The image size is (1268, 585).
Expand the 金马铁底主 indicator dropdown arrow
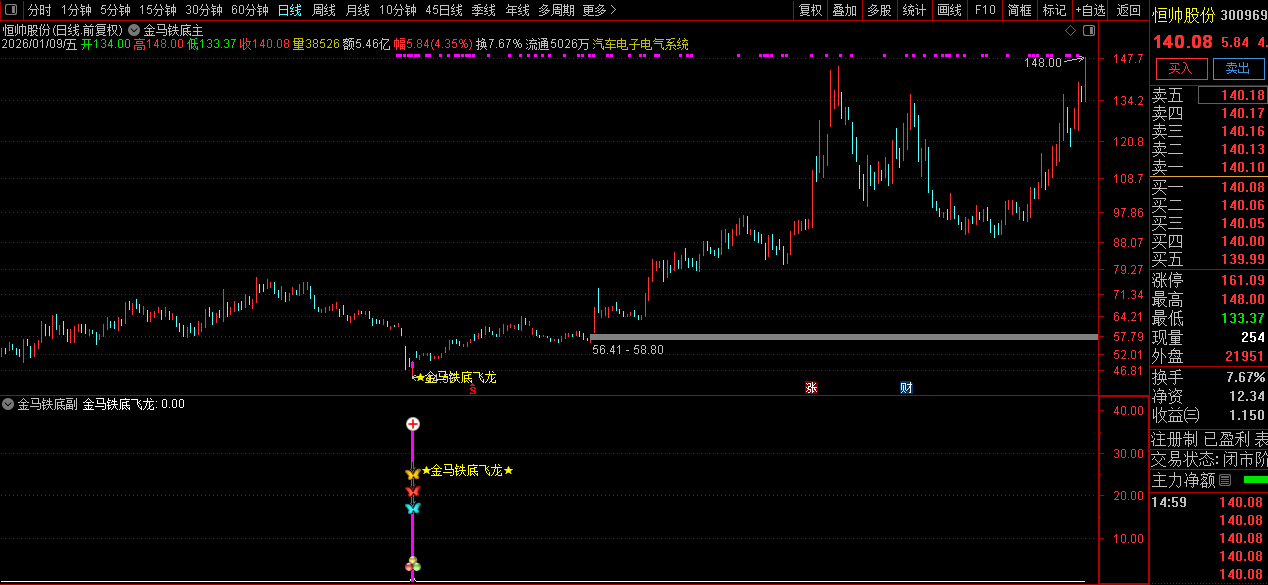pos(134,30)
